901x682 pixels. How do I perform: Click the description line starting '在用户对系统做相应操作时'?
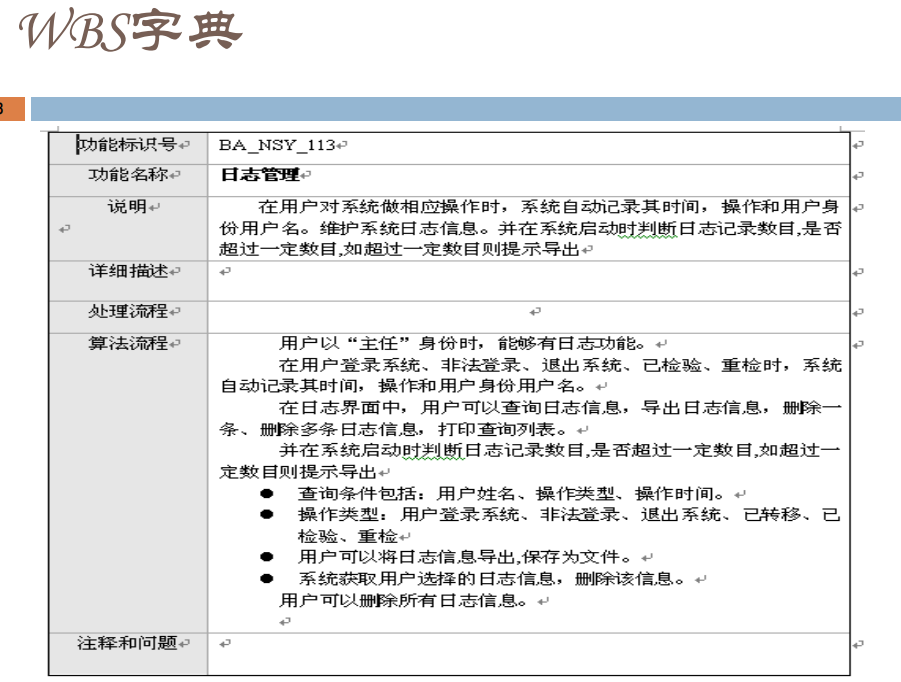(548, 206)
